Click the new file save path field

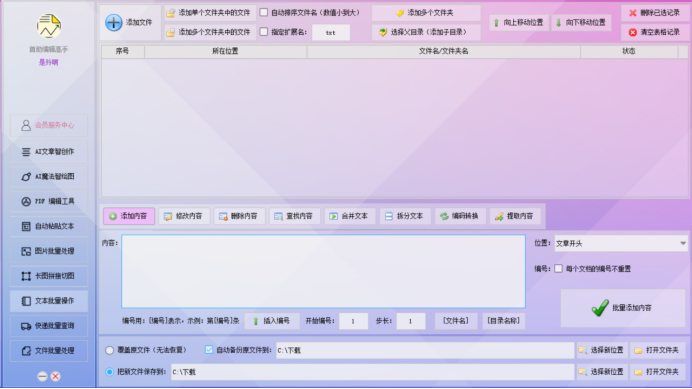pos(372,372)
